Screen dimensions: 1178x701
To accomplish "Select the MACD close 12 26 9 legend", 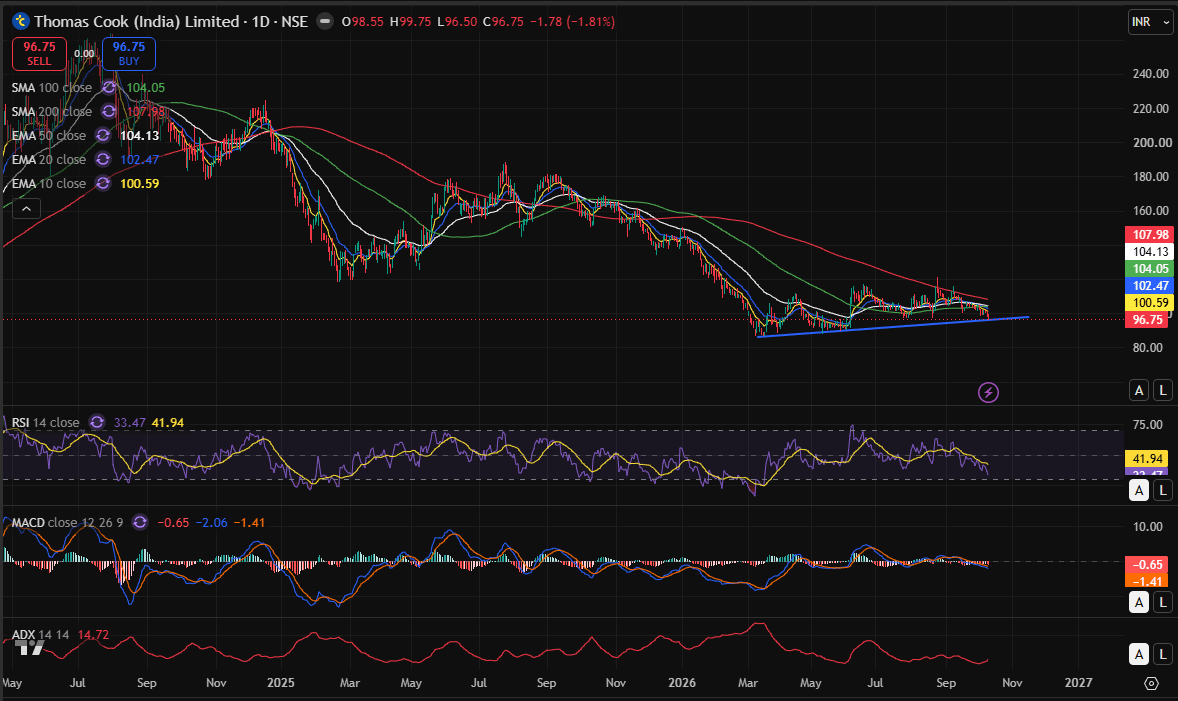I will coord(67,522).
